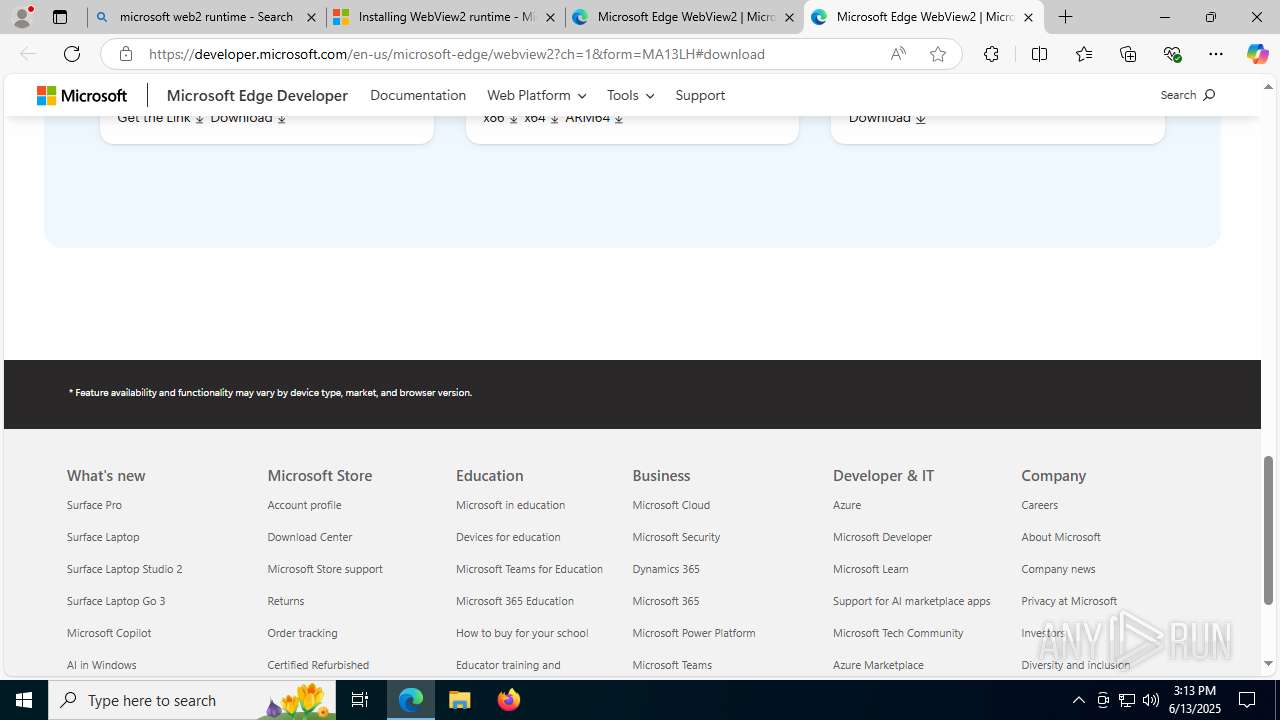
Task: Open Careers footer link
Action: point(1039,505)
